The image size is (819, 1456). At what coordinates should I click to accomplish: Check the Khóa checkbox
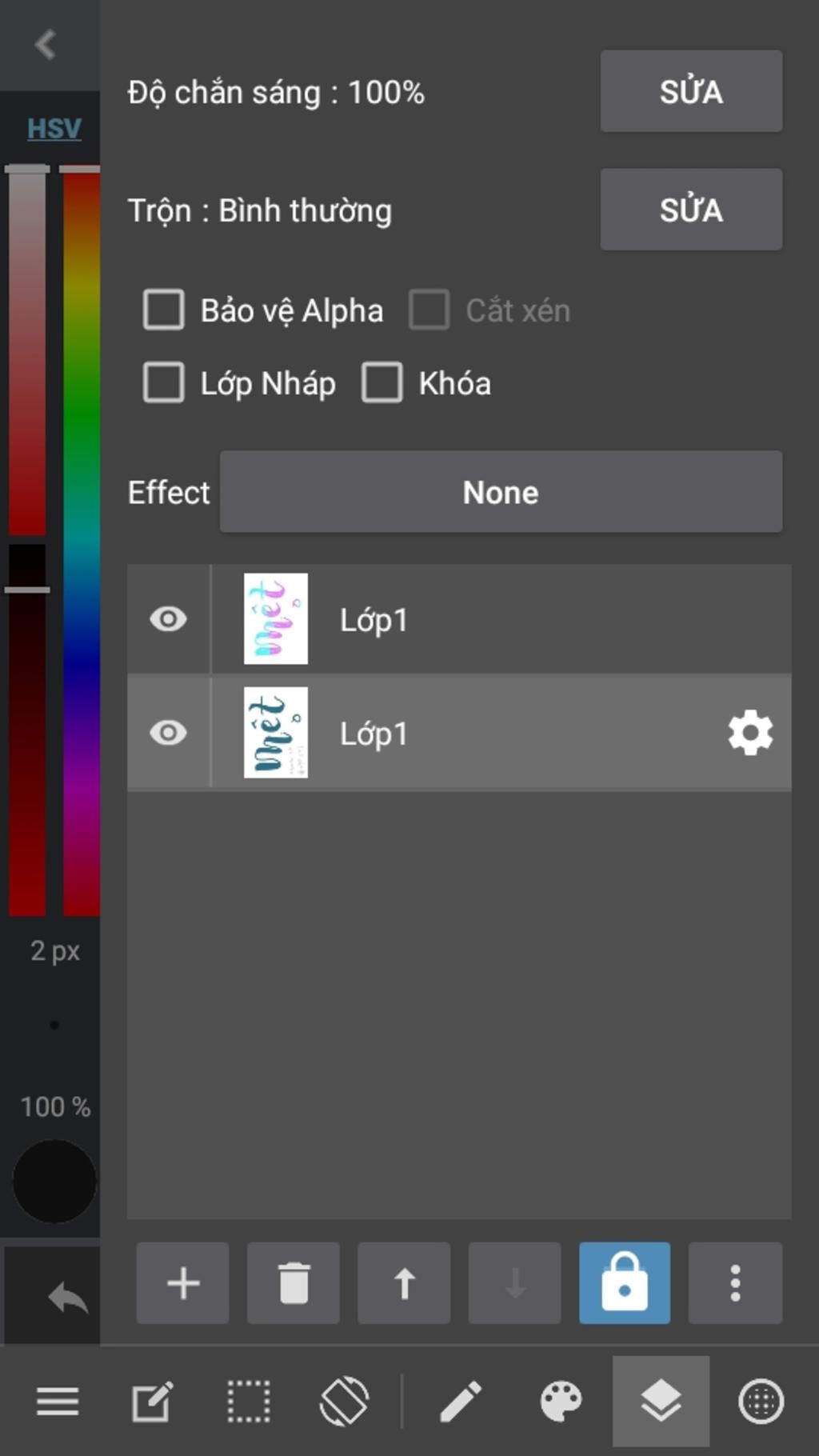tap(382, 382)
